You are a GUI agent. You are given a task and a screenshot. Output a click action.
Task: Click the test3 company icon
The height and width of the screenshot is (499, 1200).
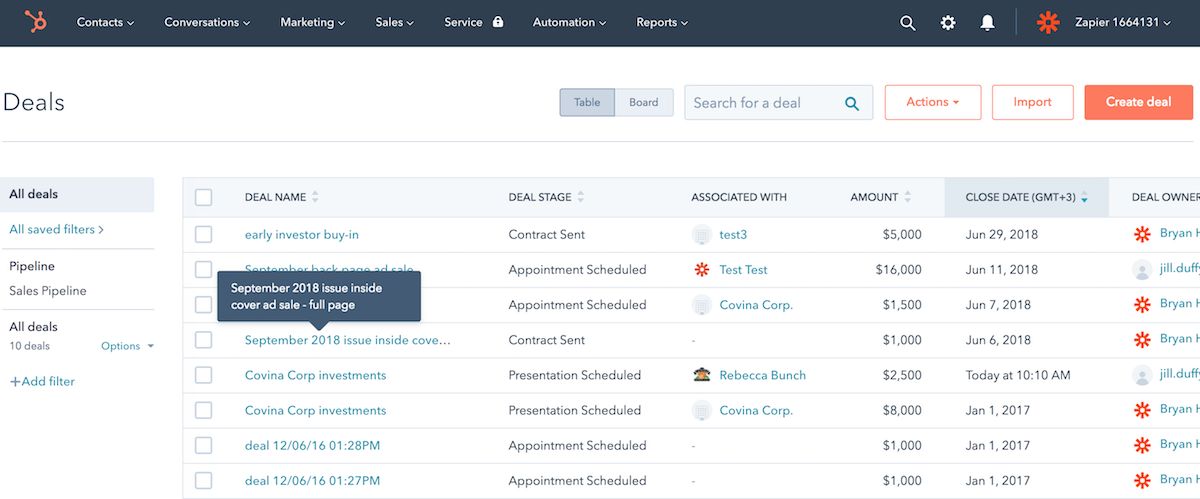[x=702, y=234]
